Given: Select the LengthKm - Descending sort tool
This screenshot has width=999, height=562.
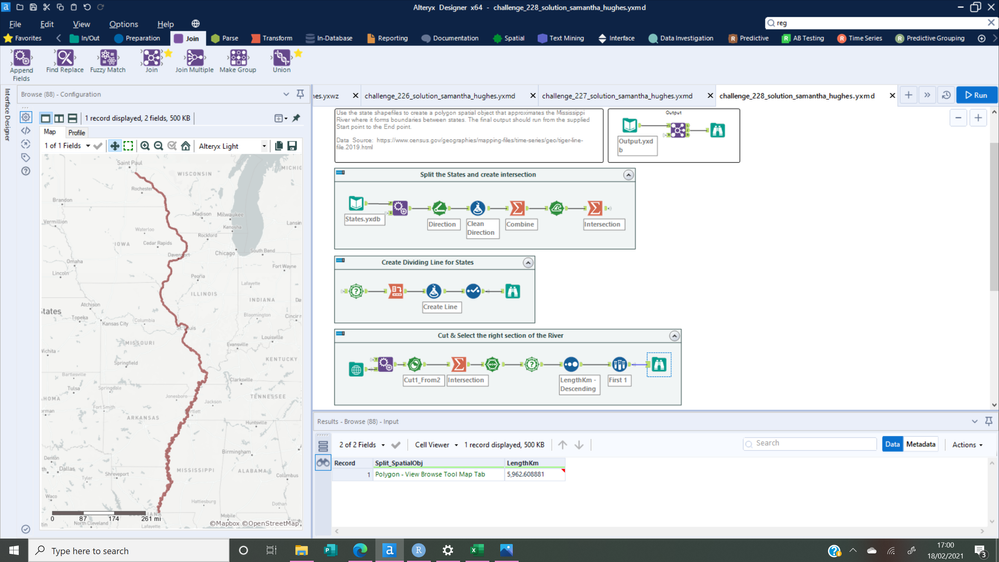Looking at the screenshot, I should (571, 364).
